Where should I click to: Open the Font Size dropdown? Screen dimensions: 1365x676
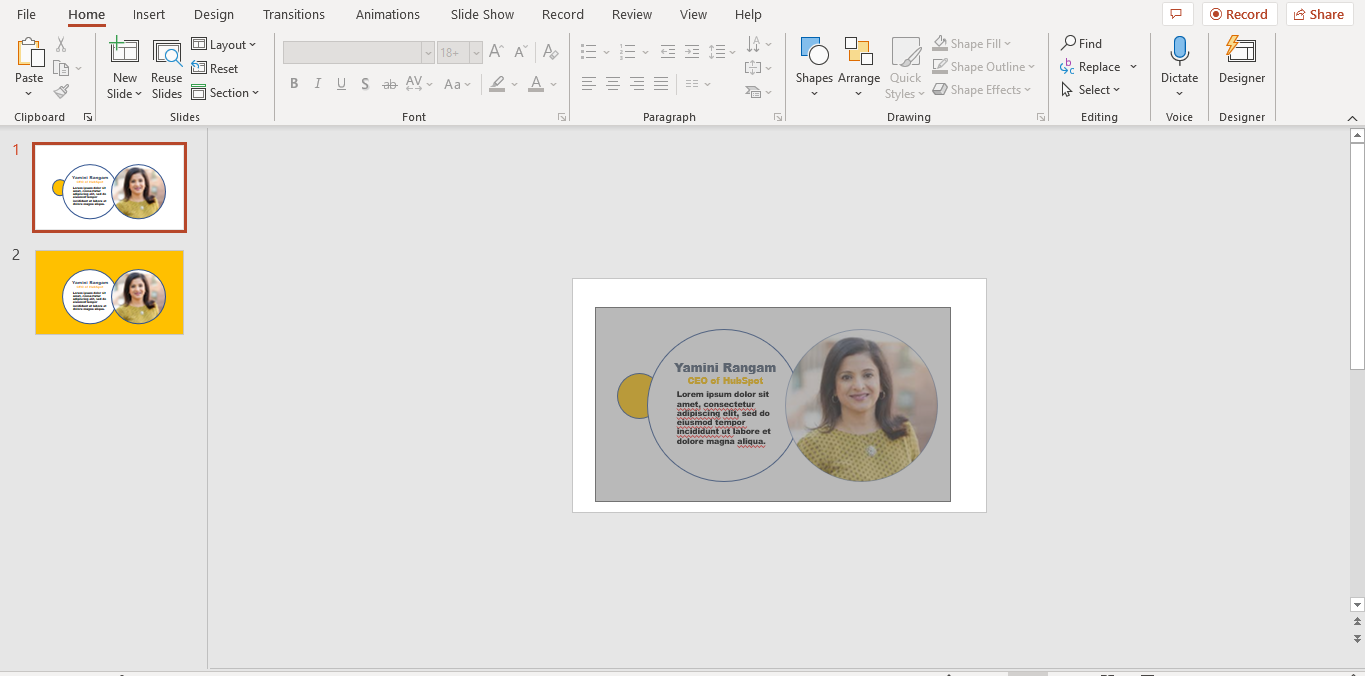[475, 52]
